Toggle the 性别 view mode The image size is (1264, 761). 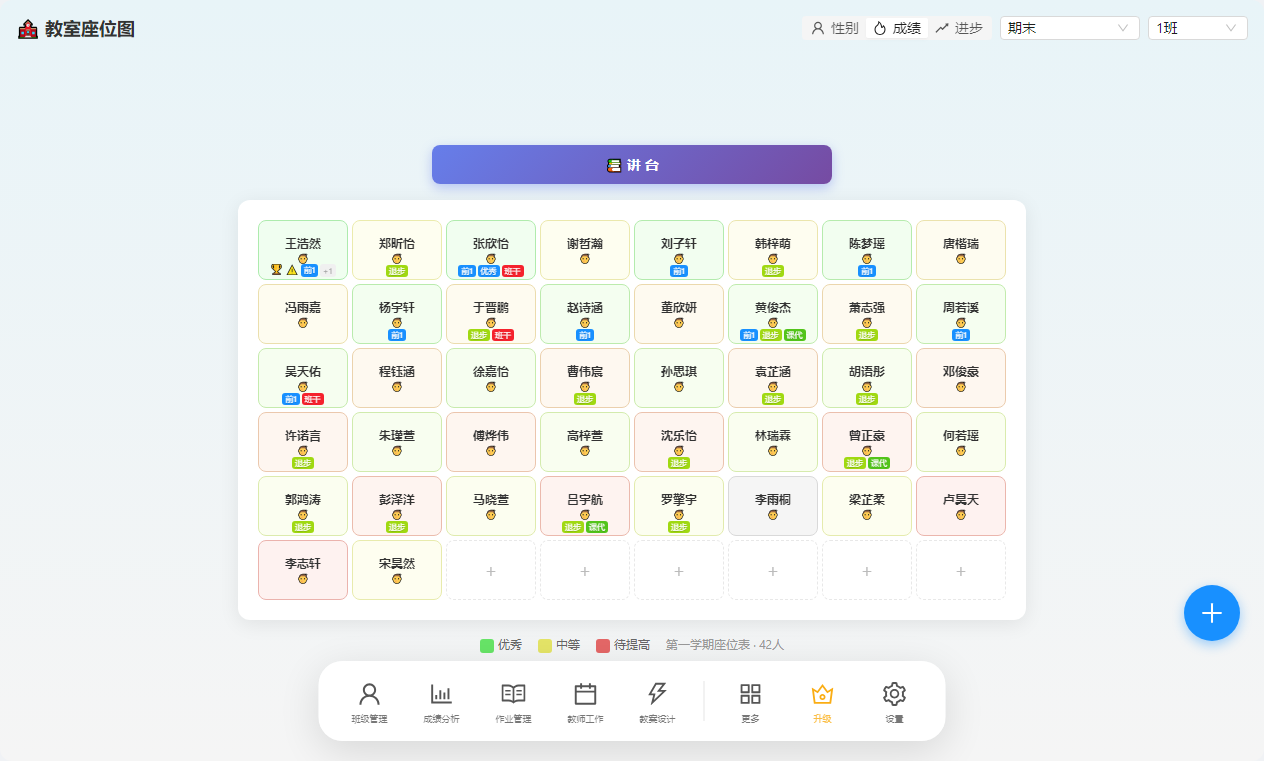tap(834, 28)
